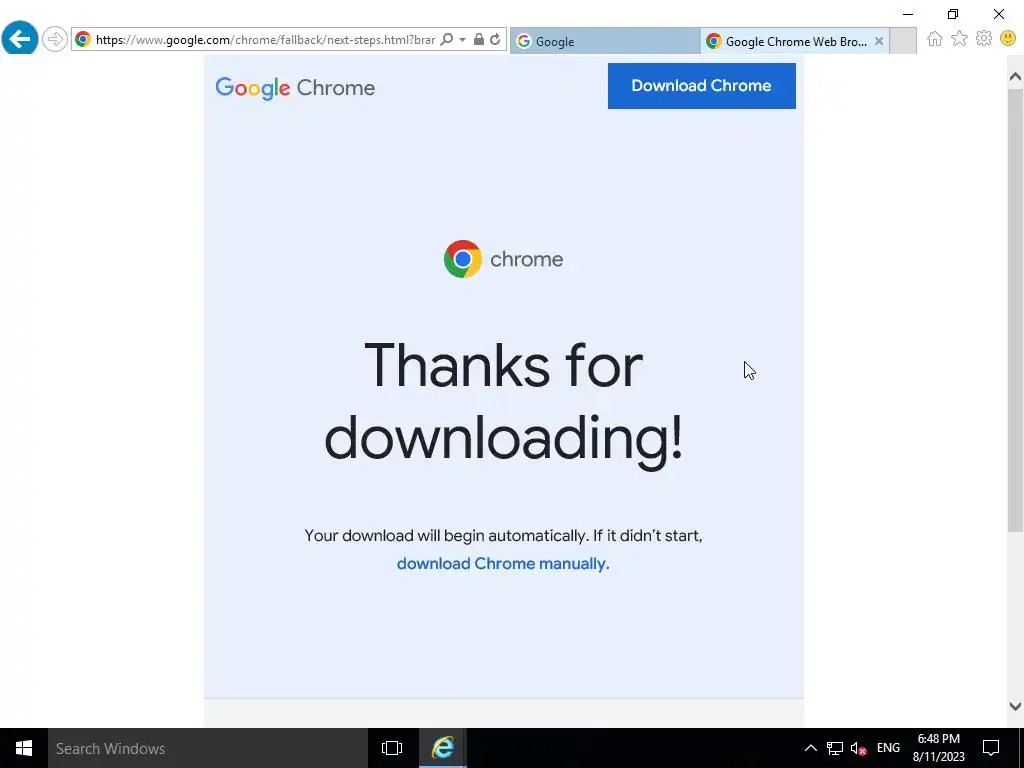View the security lock icon report

[479, 40]
